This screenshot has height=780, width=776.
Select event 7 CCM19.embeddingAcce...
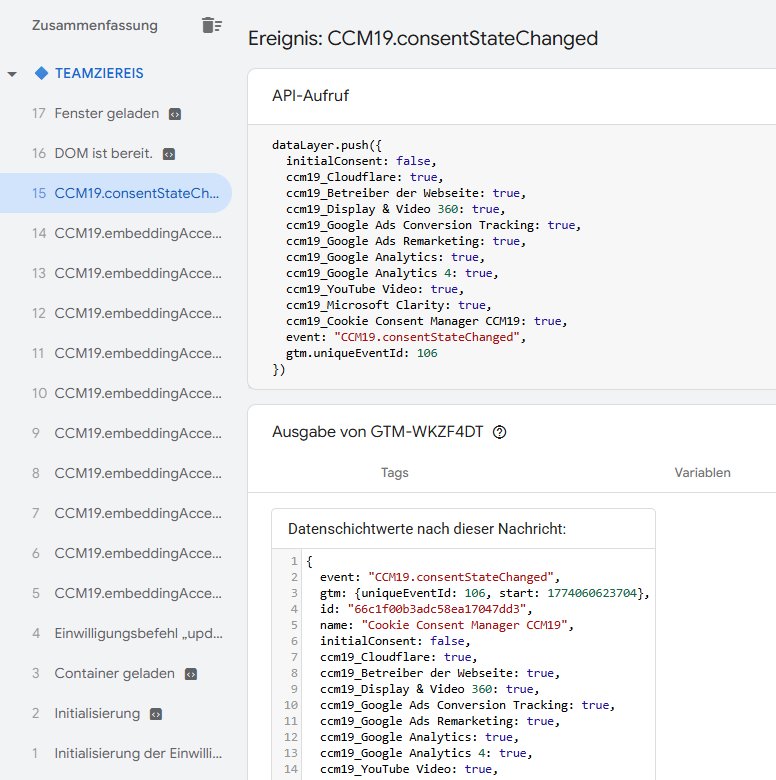116,513
